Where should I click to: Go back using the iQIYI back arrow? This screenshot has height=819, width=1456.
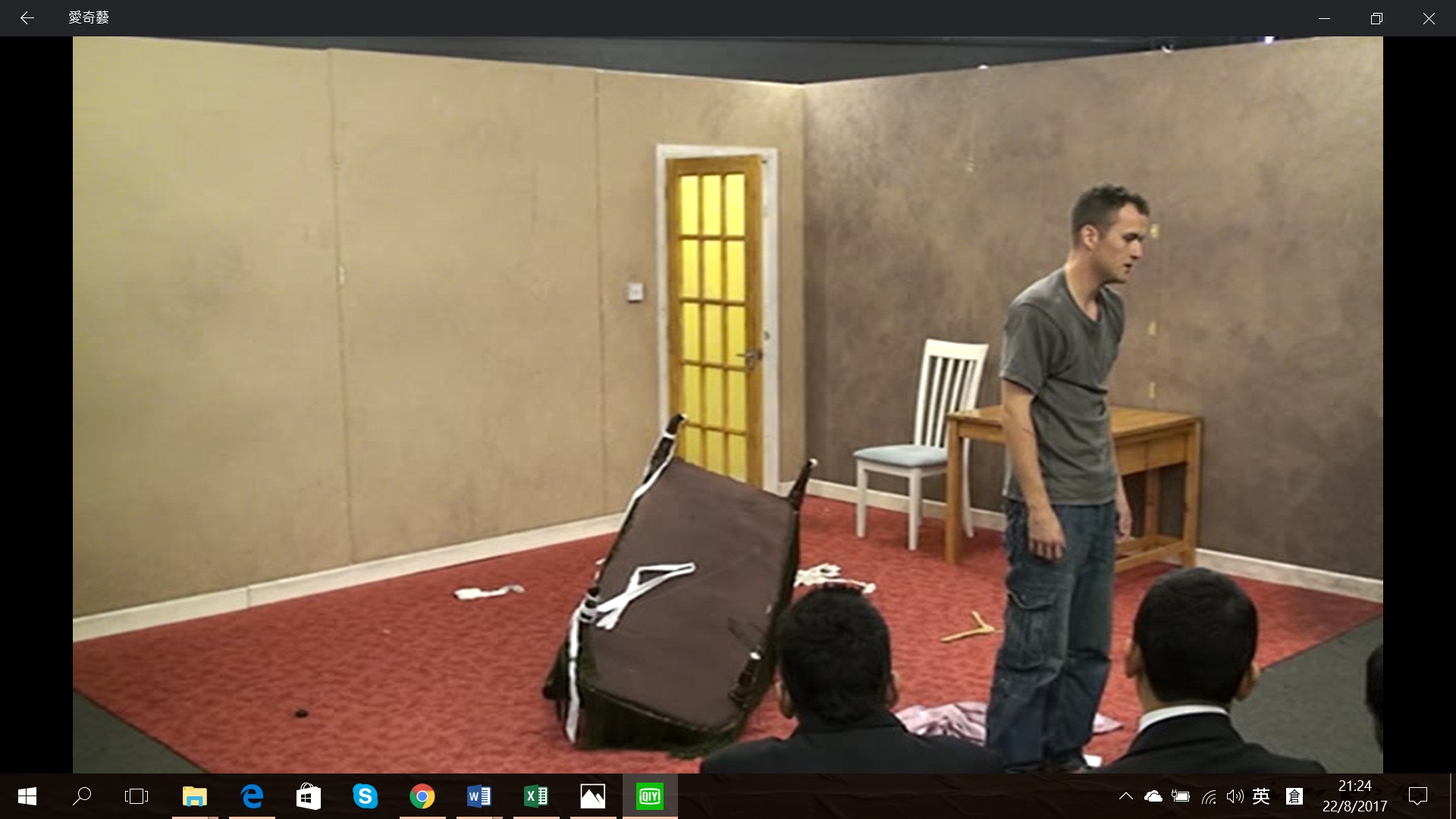pyautogui.click(x=27, y=18)
